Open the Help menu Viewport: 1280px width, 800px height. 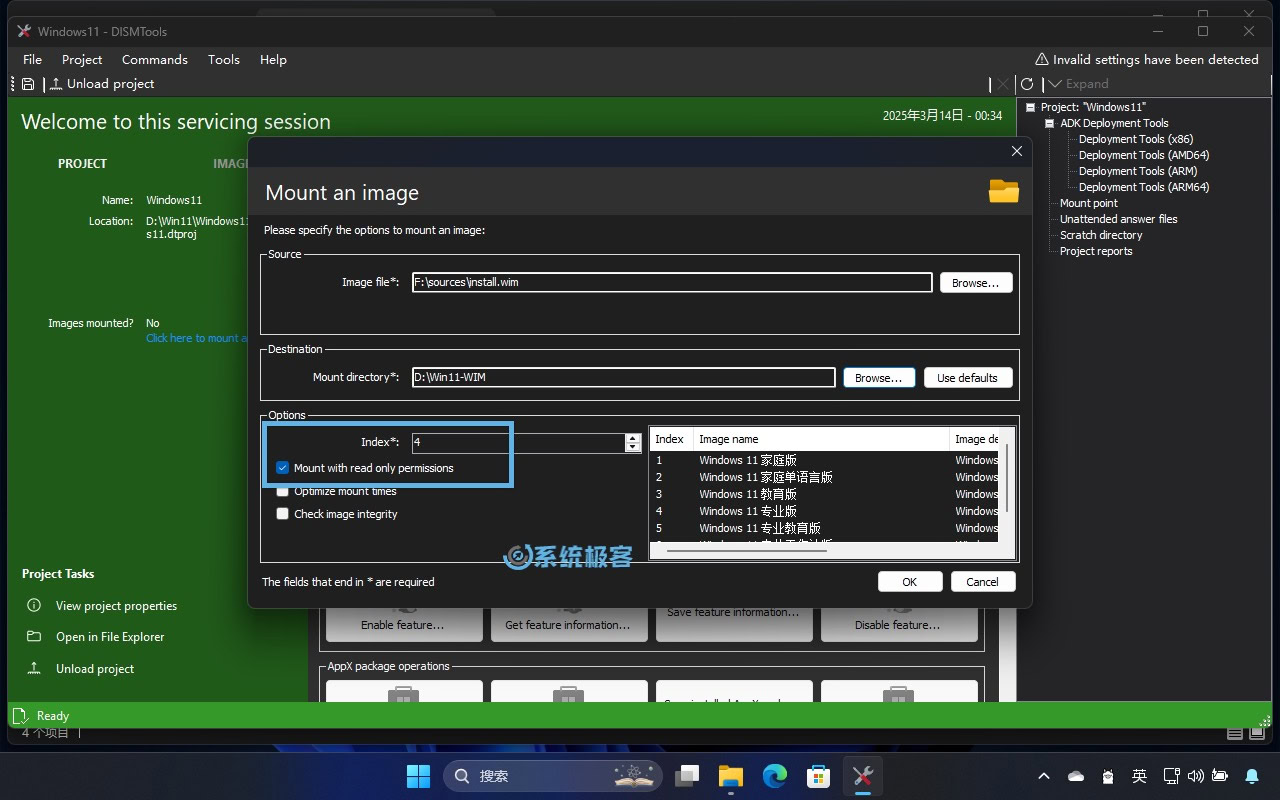click(273, 60)
